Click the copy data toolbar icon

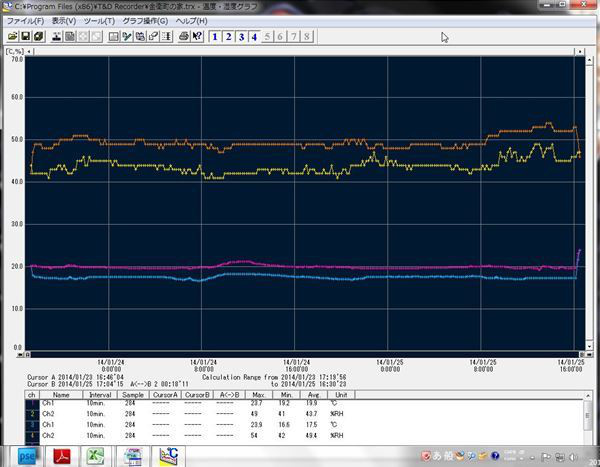coord(140,36)
